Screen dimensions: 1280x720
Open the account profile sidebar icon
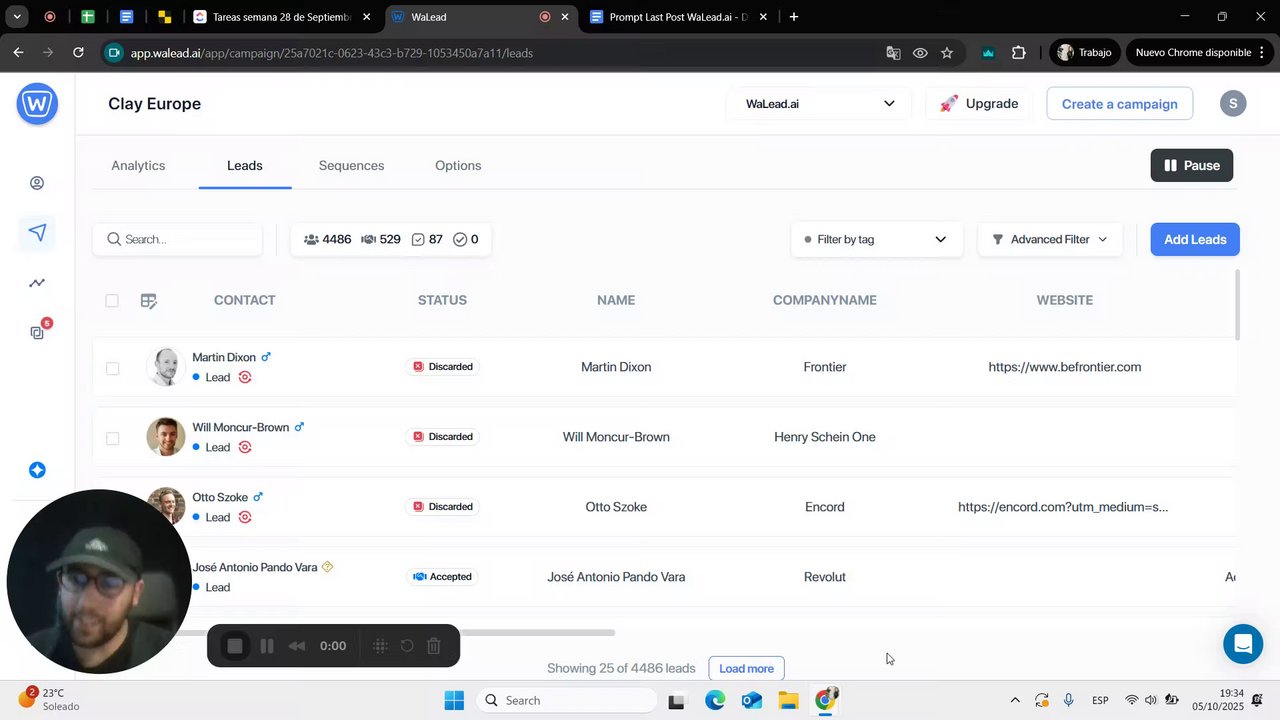(37, 183)
